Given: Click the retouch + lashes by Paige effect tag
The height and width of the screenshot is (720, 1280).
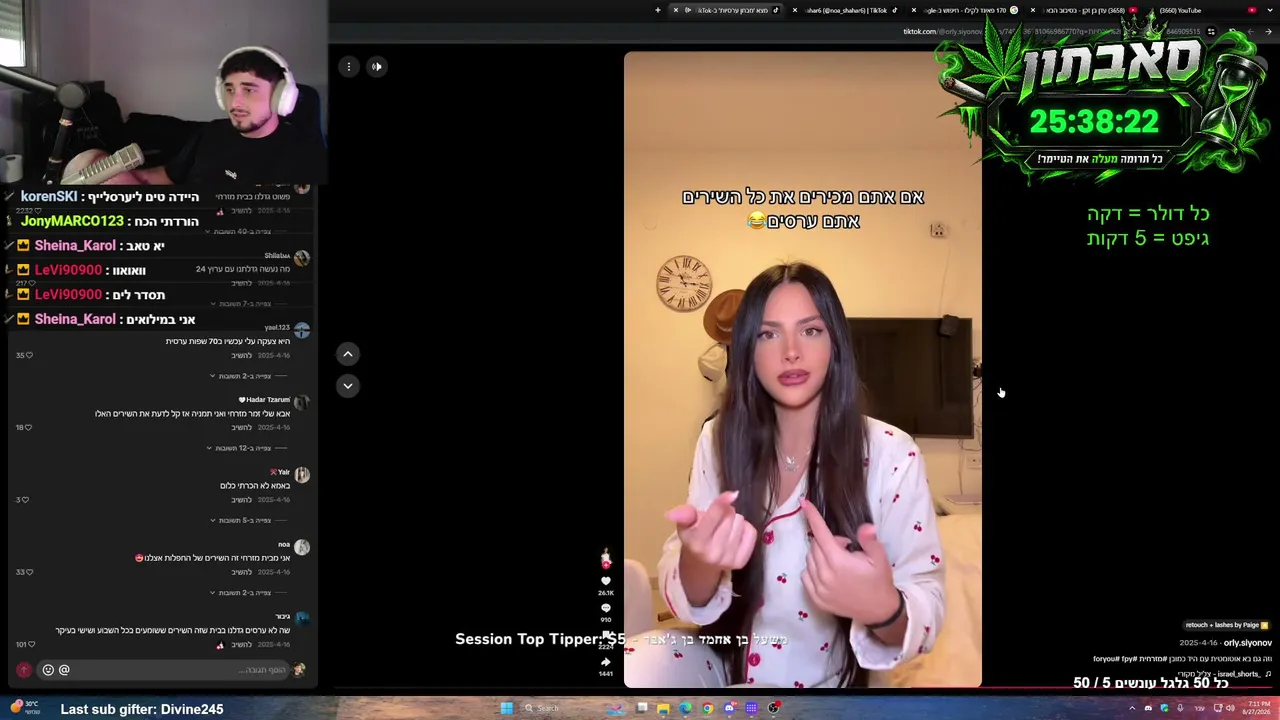Looking at the screenshot, I should click(x=1227, y=625).
